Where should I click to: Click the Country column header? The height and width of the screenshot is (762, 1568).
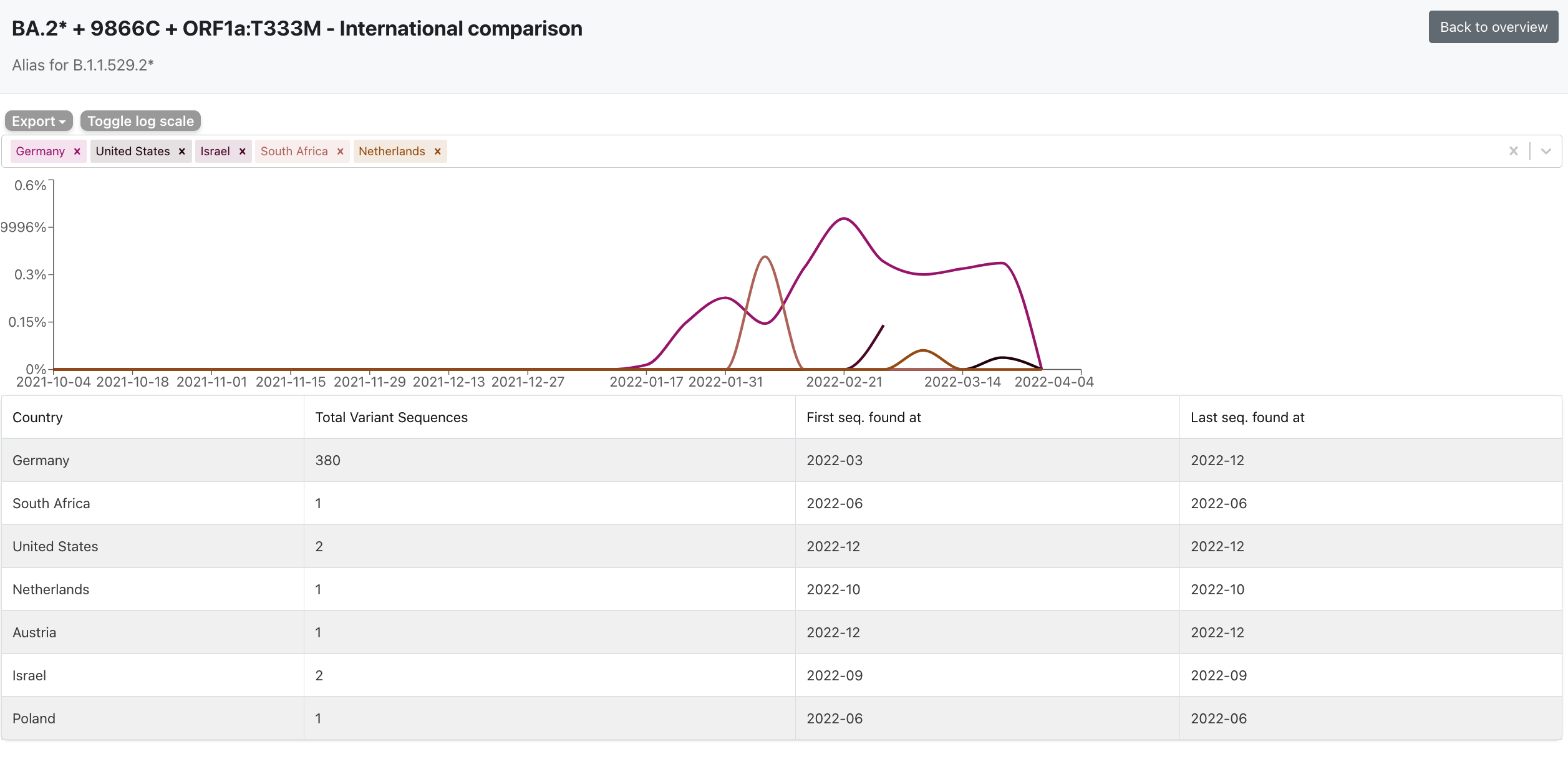click(x=37, y=417)
